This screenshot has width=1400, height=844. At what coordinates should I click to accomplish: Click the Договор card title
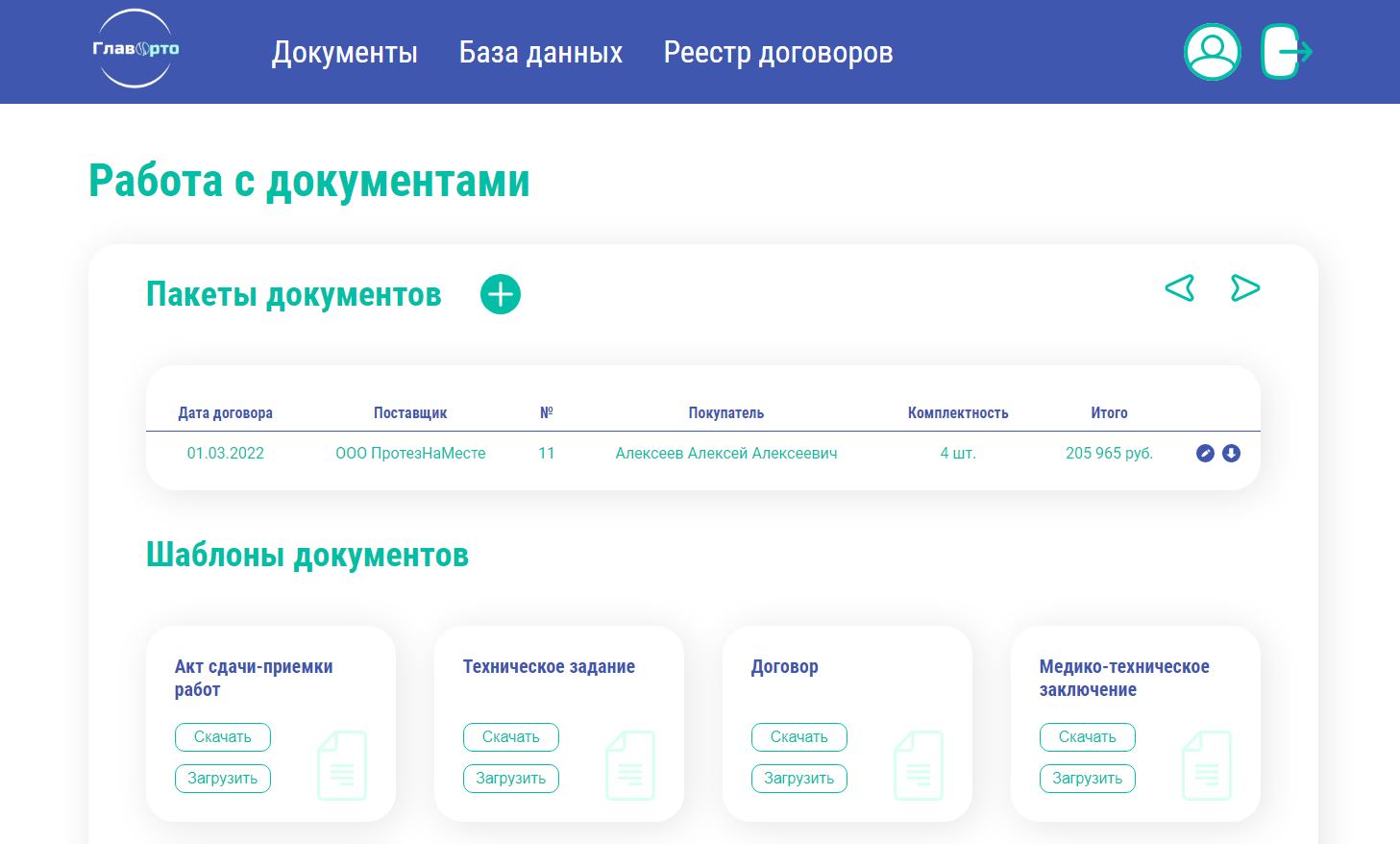785,667
